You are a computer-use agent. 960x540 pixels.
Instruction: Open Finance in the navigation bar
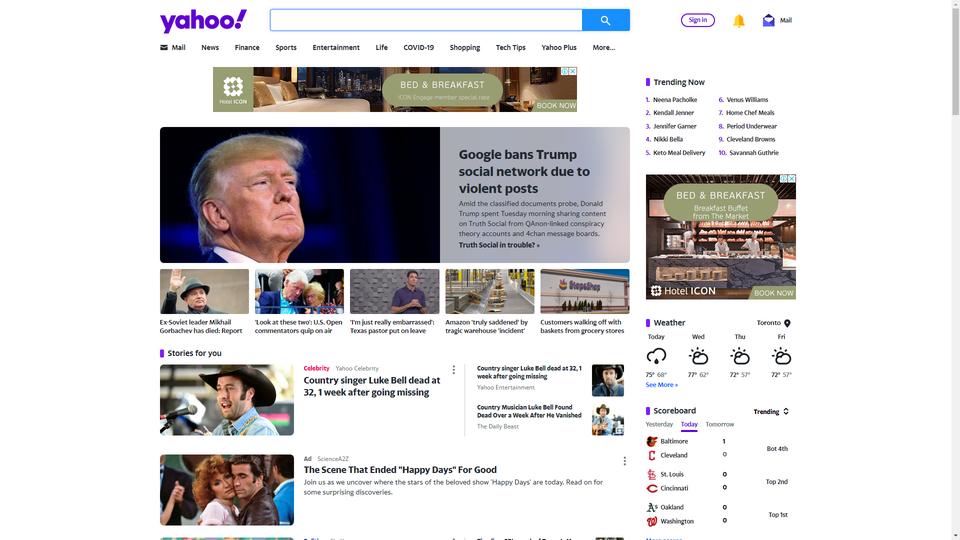point(247,47)
